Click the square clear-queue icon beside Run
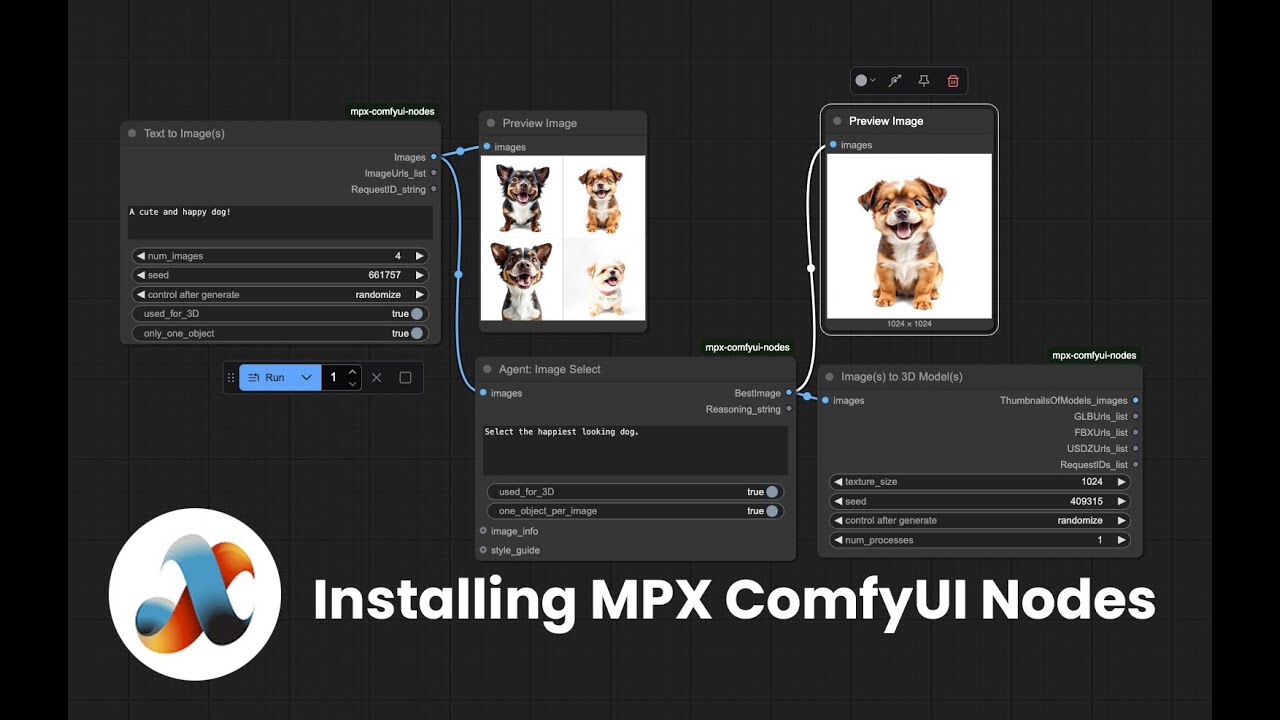This screenshot has width=1280, height=720. click(405, 378)
